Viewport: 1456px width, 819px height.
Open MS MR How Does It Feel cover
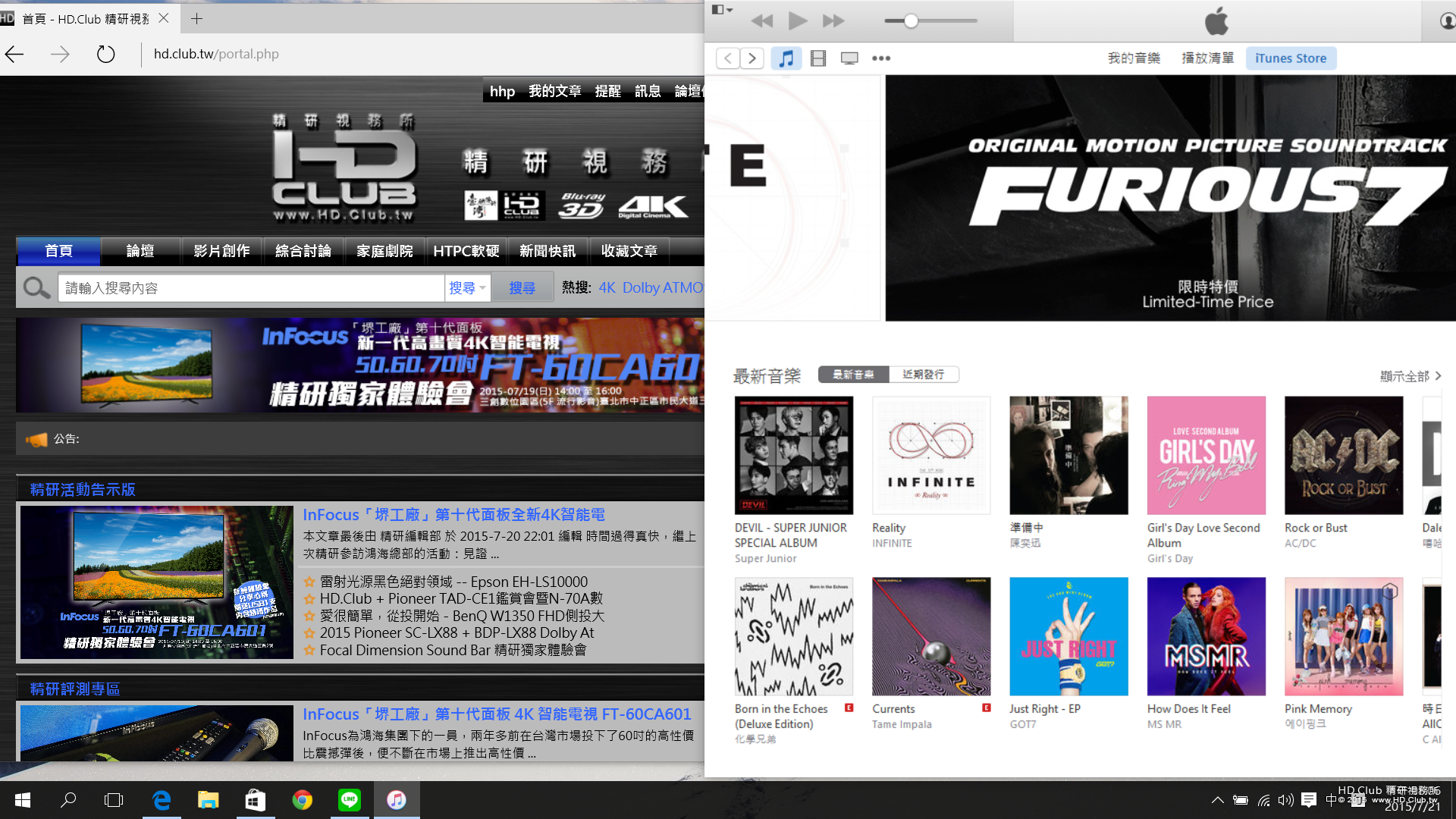[x=1207, y=636]
